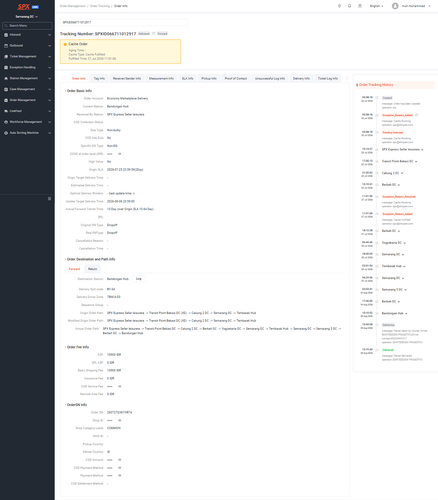Reveal the Payment Method value
The width and height of the screenshot is (438, 500).
click(x=120, y=476)
